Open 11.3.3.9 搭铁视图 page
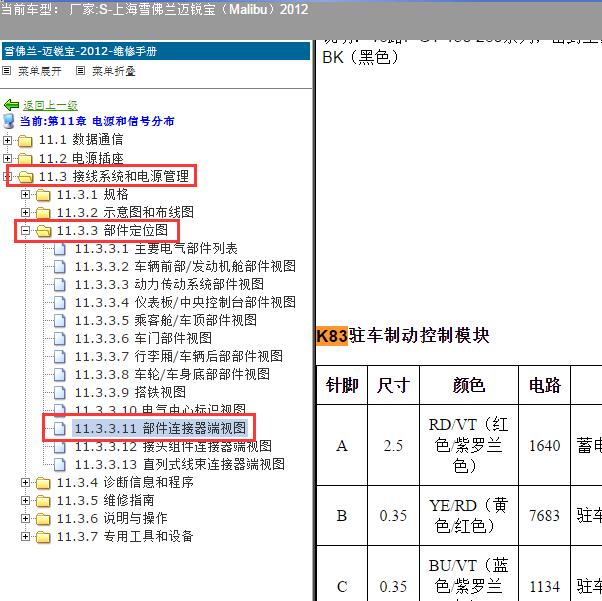Viewport: 602px width, 601px height. pos(130,392)
